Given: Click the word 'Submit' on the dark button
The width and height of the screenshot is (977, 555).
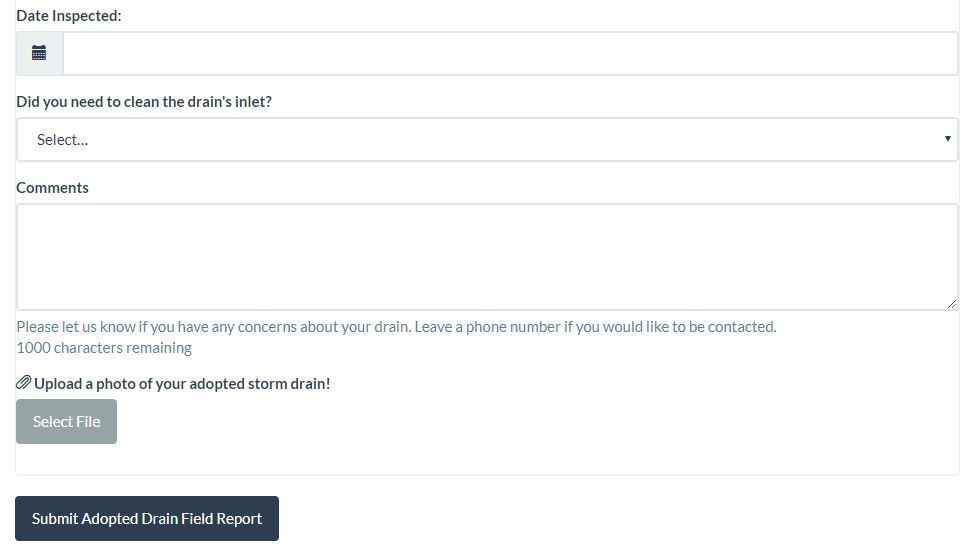Looking at the screenshot, I should pos(54,518).
